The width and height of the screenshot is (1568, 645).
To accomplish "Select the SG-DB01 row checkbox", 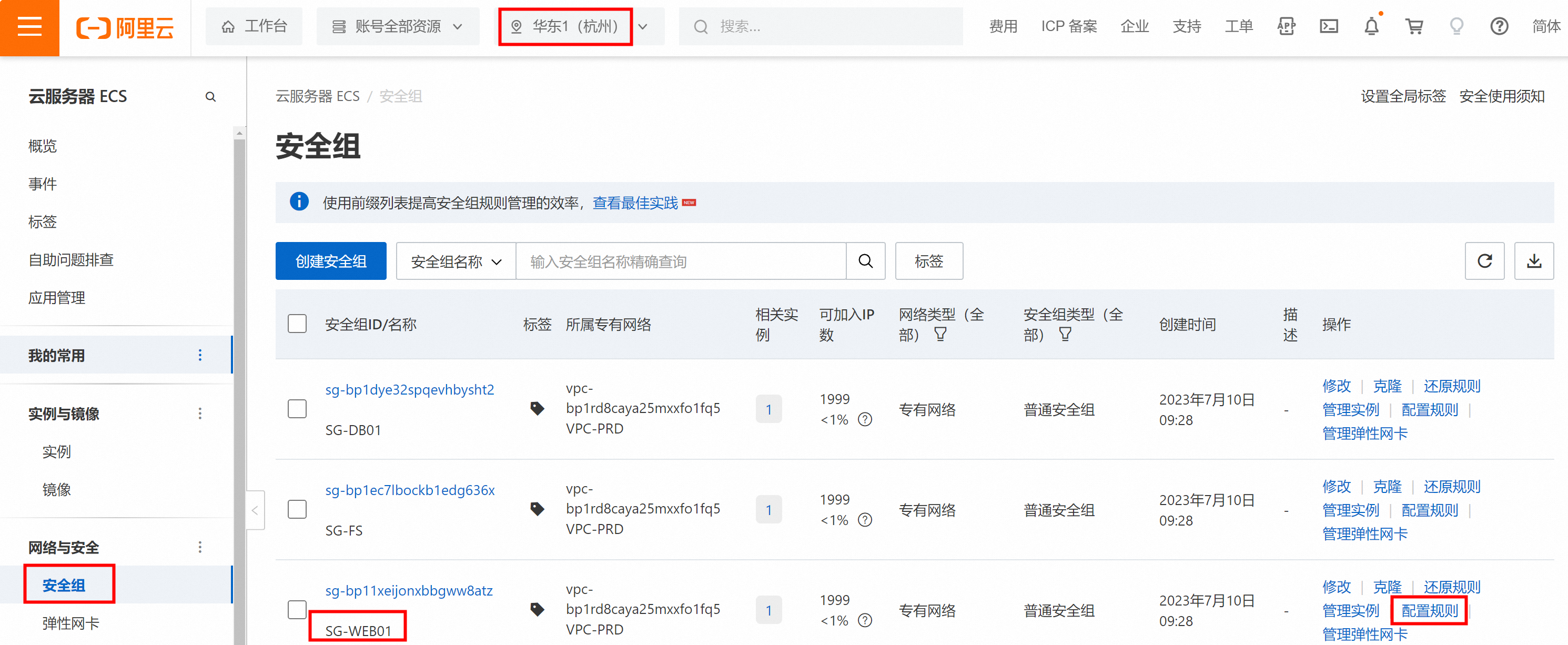I will click(x=297, y=409).
